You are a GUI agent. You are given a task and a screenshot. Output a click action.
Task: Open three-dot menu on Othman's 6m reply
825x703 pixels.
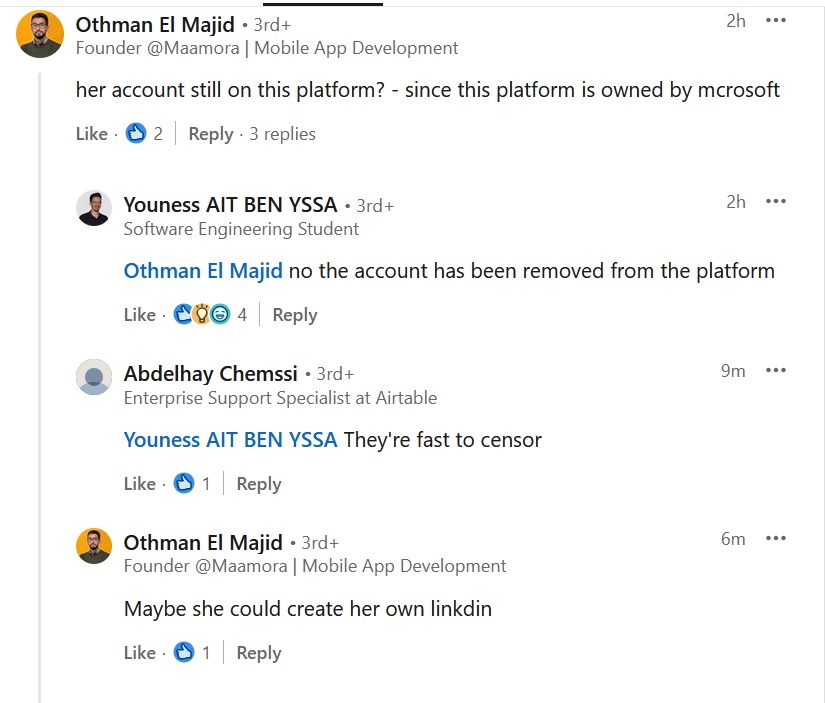coord(776,539)
